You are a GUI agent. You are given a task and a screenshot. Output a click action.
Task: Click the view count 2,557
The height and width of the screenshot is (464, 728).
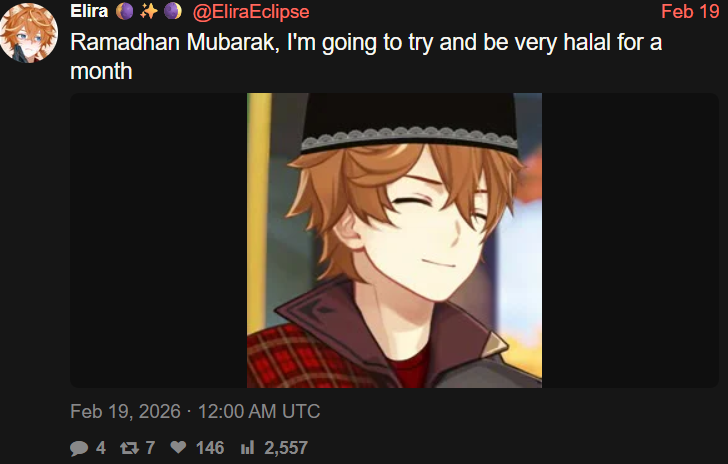coord(286,448)
